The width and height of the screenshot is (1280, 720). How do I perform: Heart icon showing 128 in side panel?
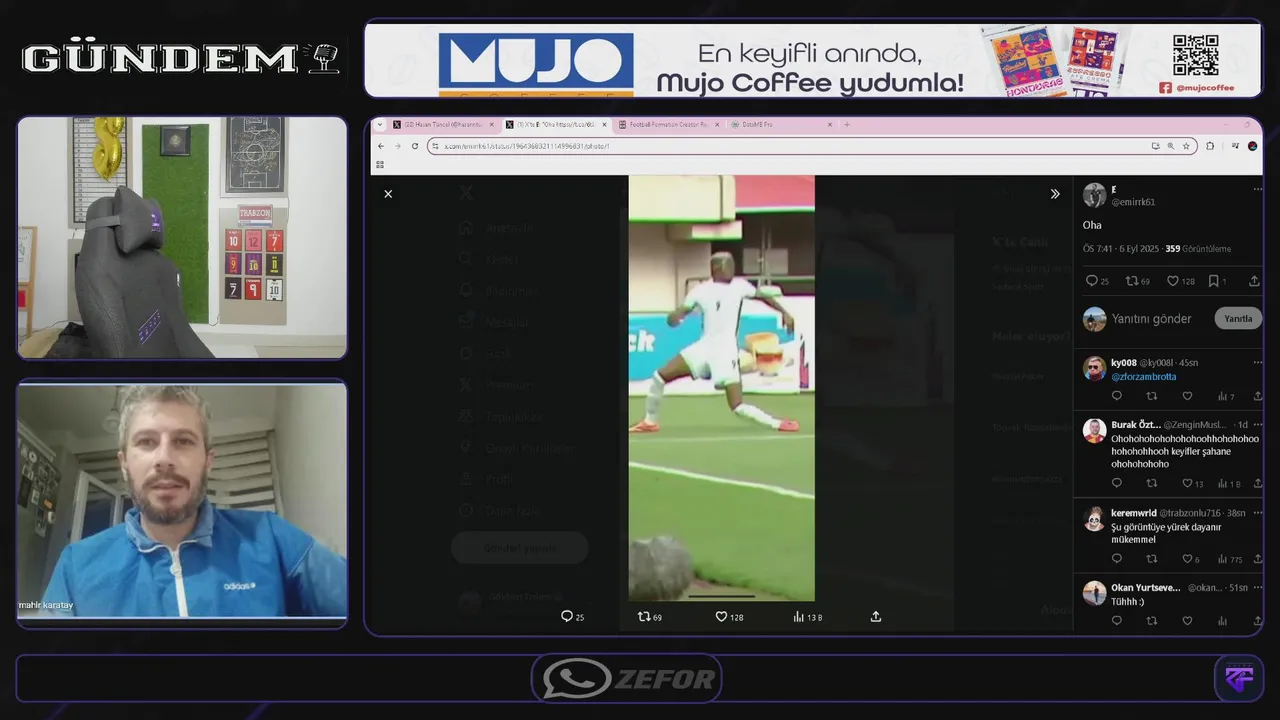(1172, 281)
